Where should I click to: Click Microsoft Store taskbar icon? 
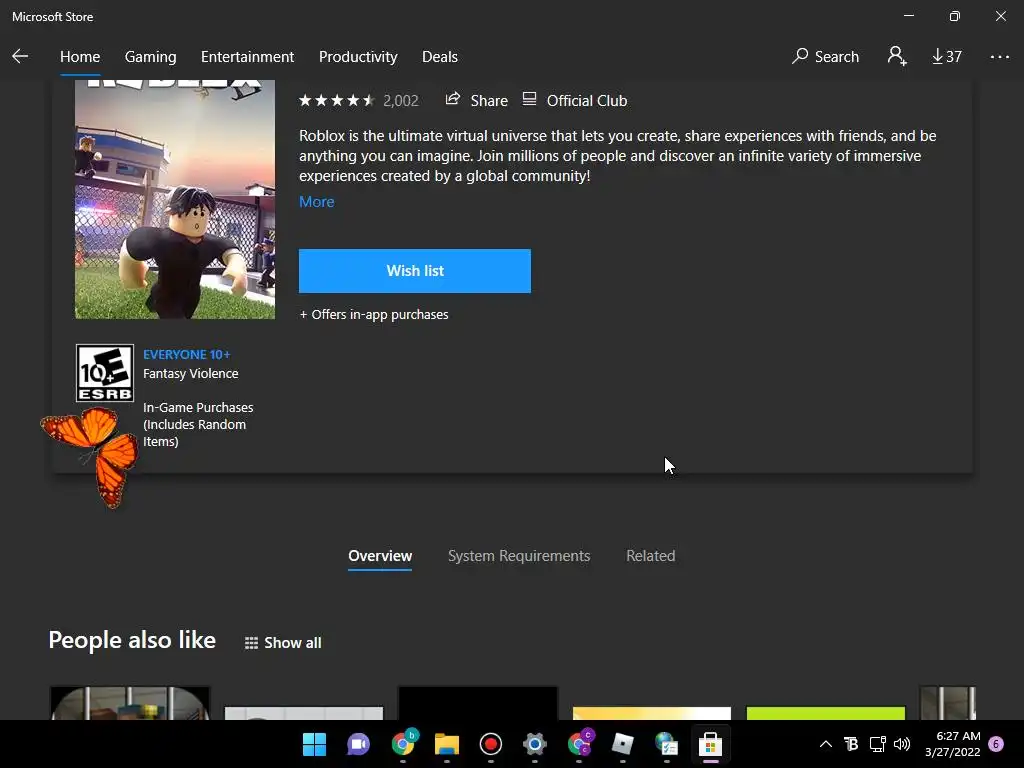pyautogui.click(x=710, y=744)
